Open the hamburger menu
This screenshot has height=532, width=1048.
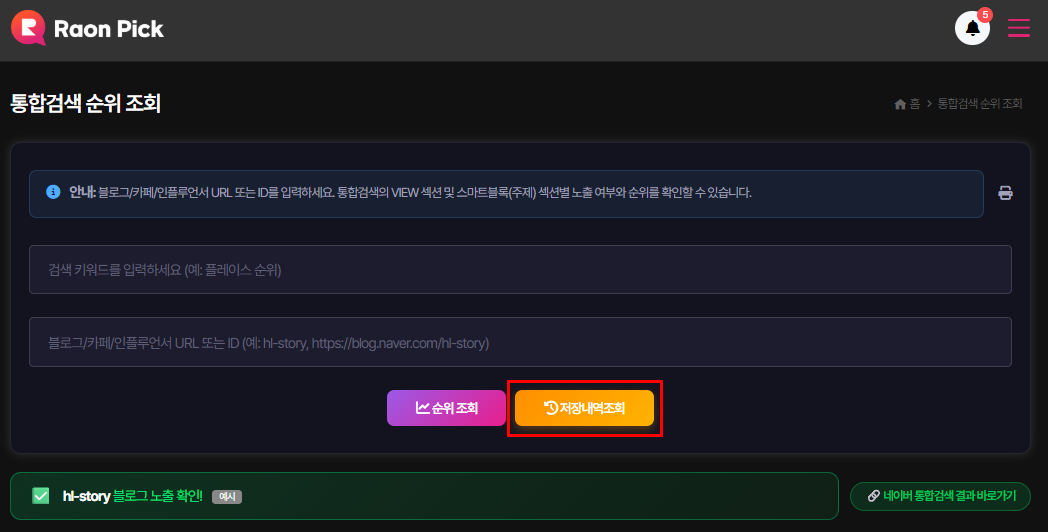click(1018, 28)
